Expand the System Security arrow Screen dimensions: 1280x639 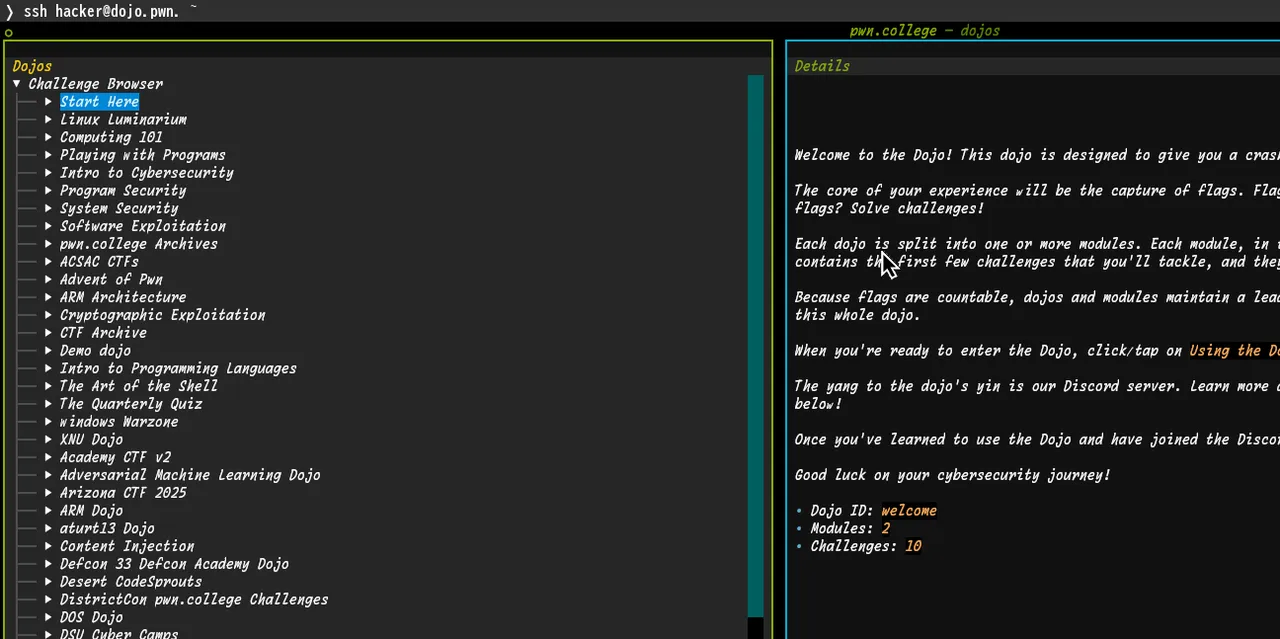tap(48, 209)
